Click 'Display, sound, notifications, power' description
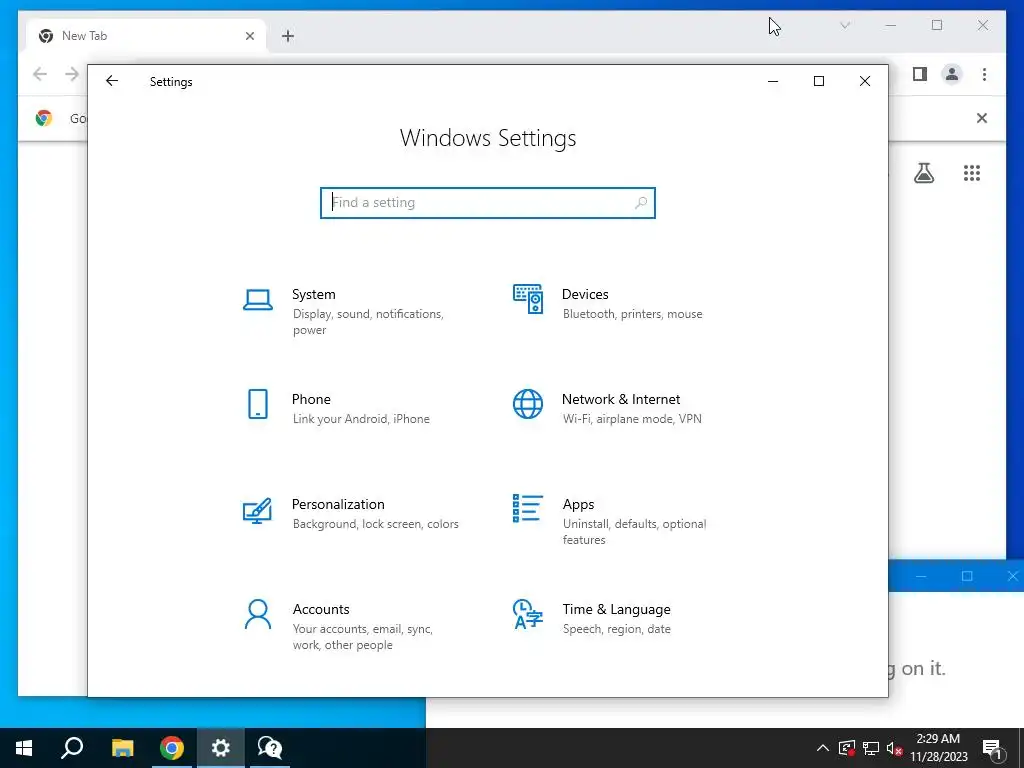 tap(368, 322)
